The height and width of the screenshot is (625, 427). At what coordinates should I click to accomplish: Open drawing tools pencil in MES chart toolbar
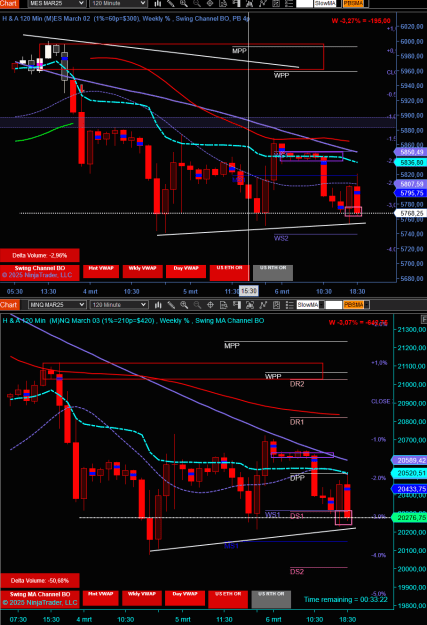coord(171,4)
